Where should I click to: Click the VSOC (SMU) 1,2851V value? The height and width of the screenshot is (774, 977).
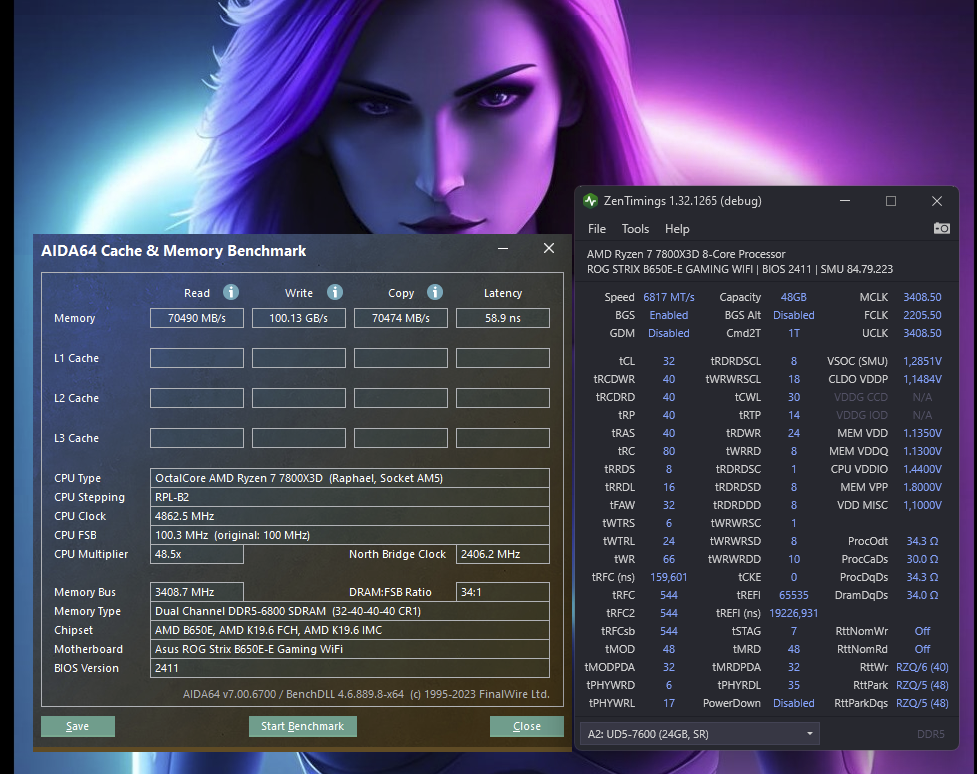(922, 361)
